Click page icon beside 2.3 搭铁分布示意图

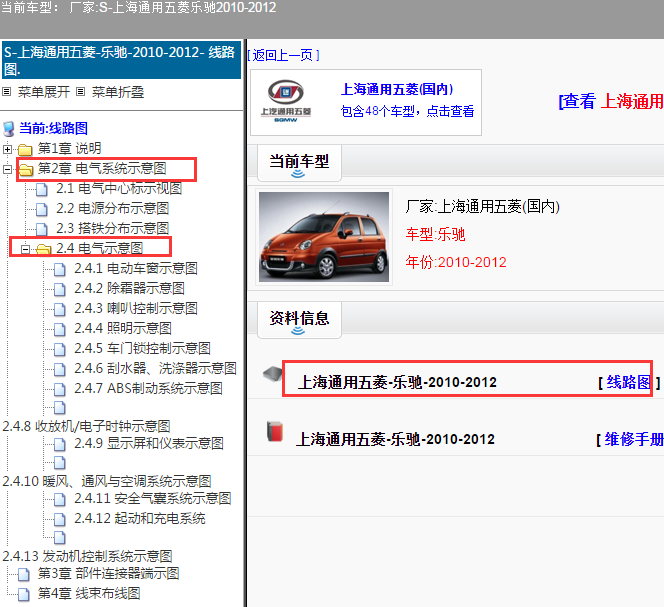[42, 229]
